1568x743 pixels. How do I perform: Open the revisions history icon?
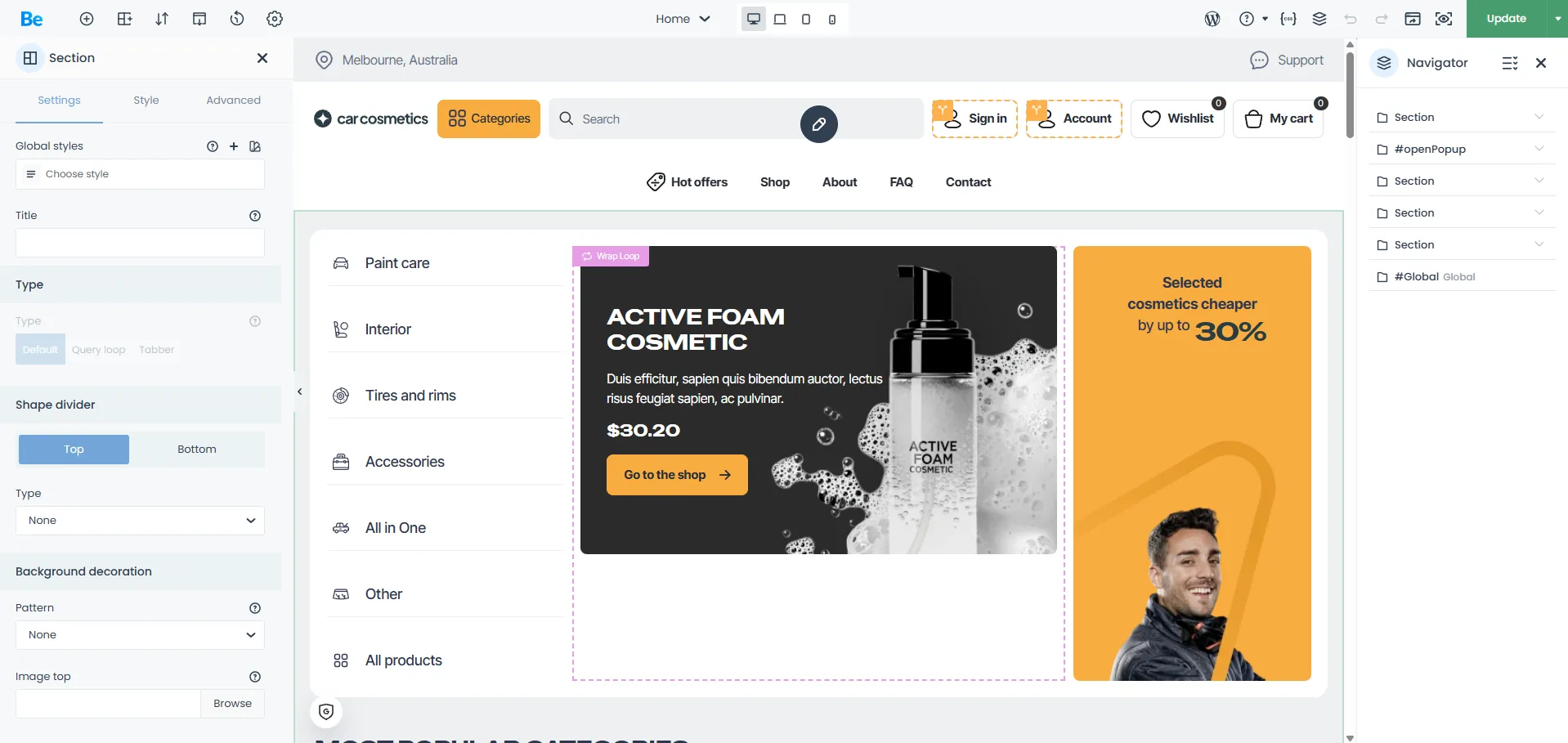237,19
